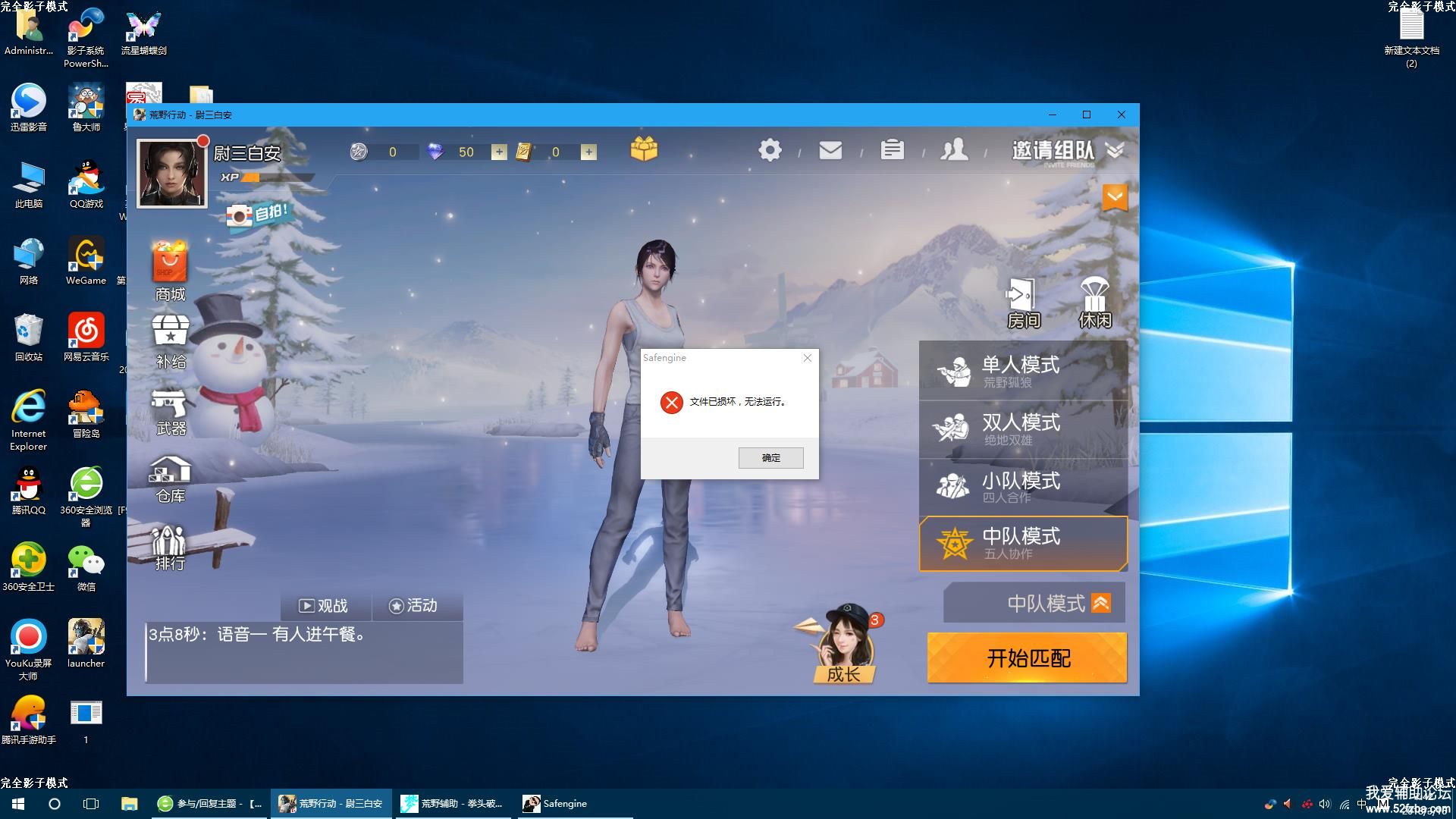Maximize the 荒野行动 game window
Image resolution: width=1456 pixels, height=819 pixels.
(1087, 115)
